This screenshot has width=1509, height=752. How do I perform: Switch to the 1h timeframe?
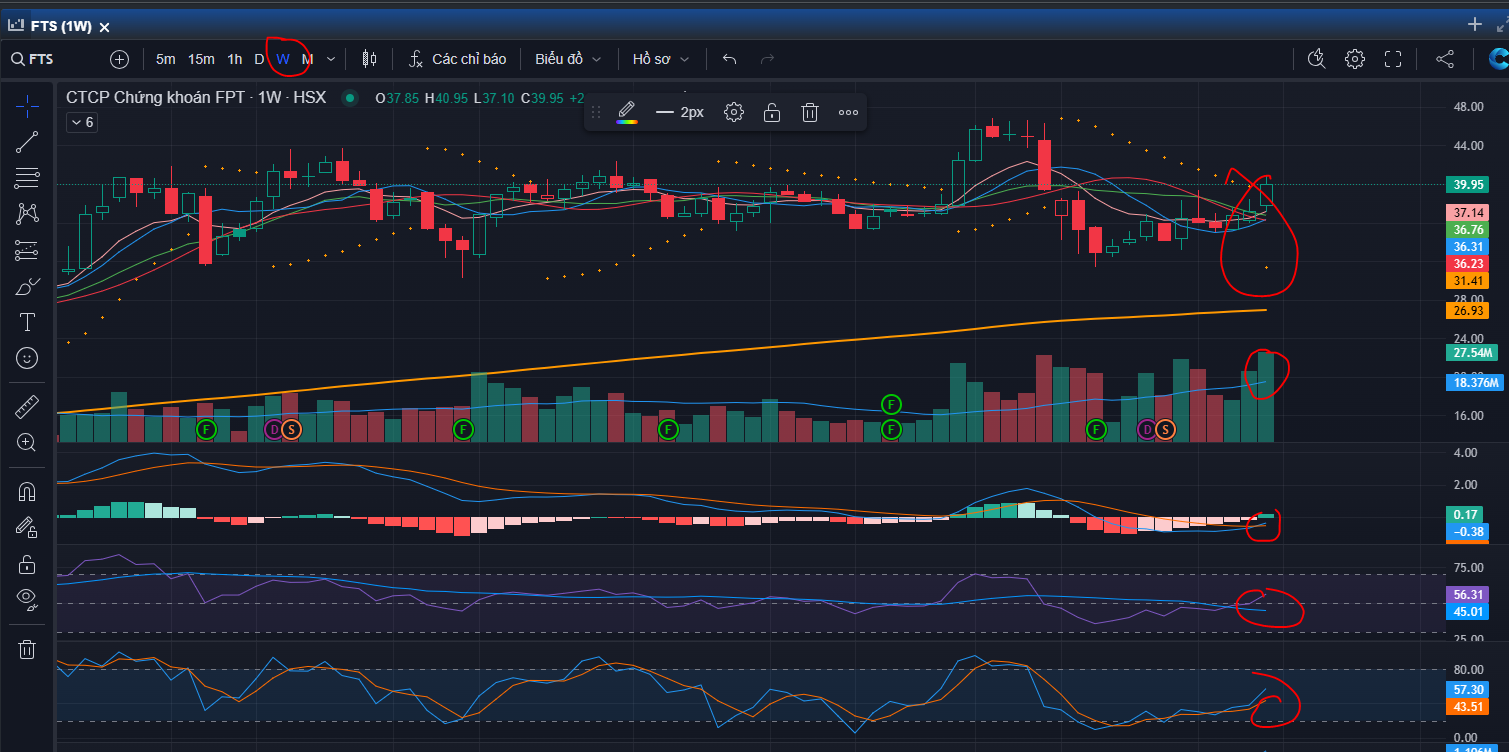point(234,59)
